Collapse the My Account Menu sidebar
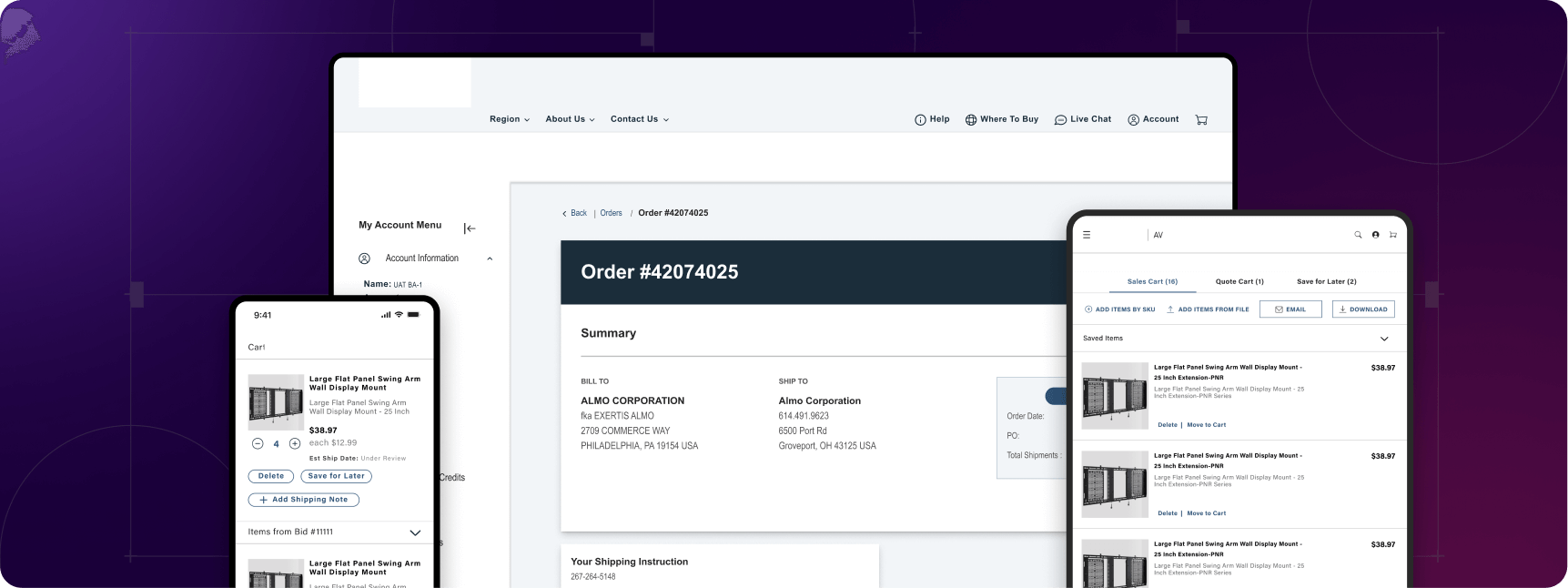Image resolution: width=1568 pixels, height=588 pixels. click(470, 228)
